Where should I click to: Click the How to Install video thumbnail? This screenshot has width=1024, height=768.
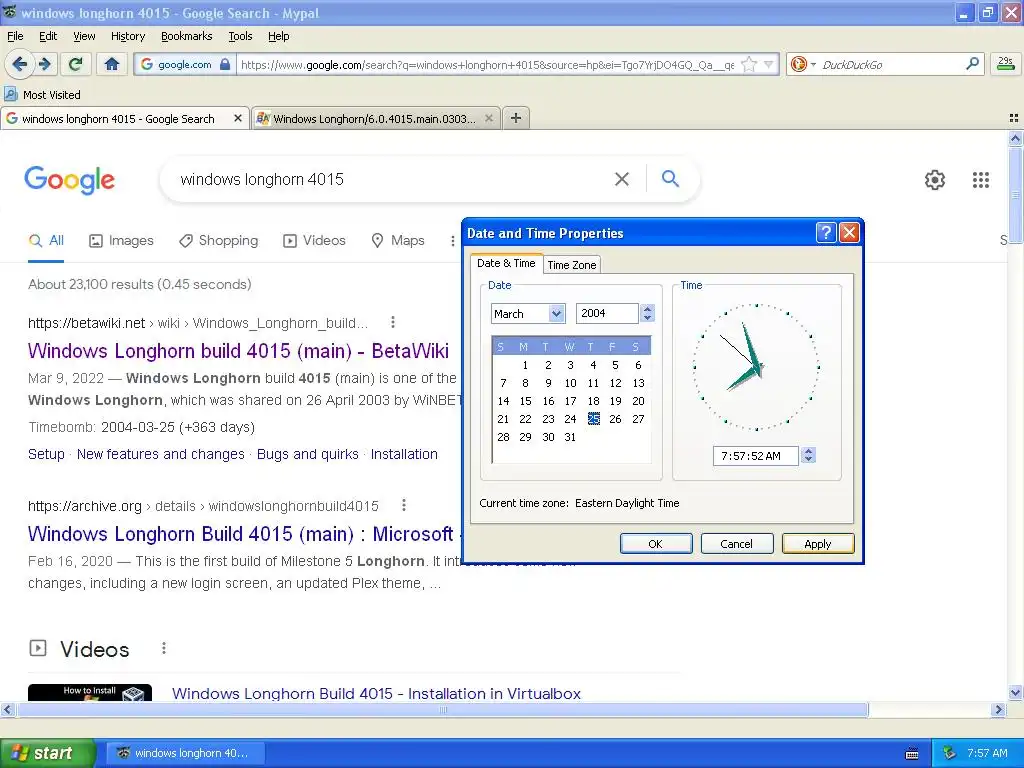click(x=89, y=692)
